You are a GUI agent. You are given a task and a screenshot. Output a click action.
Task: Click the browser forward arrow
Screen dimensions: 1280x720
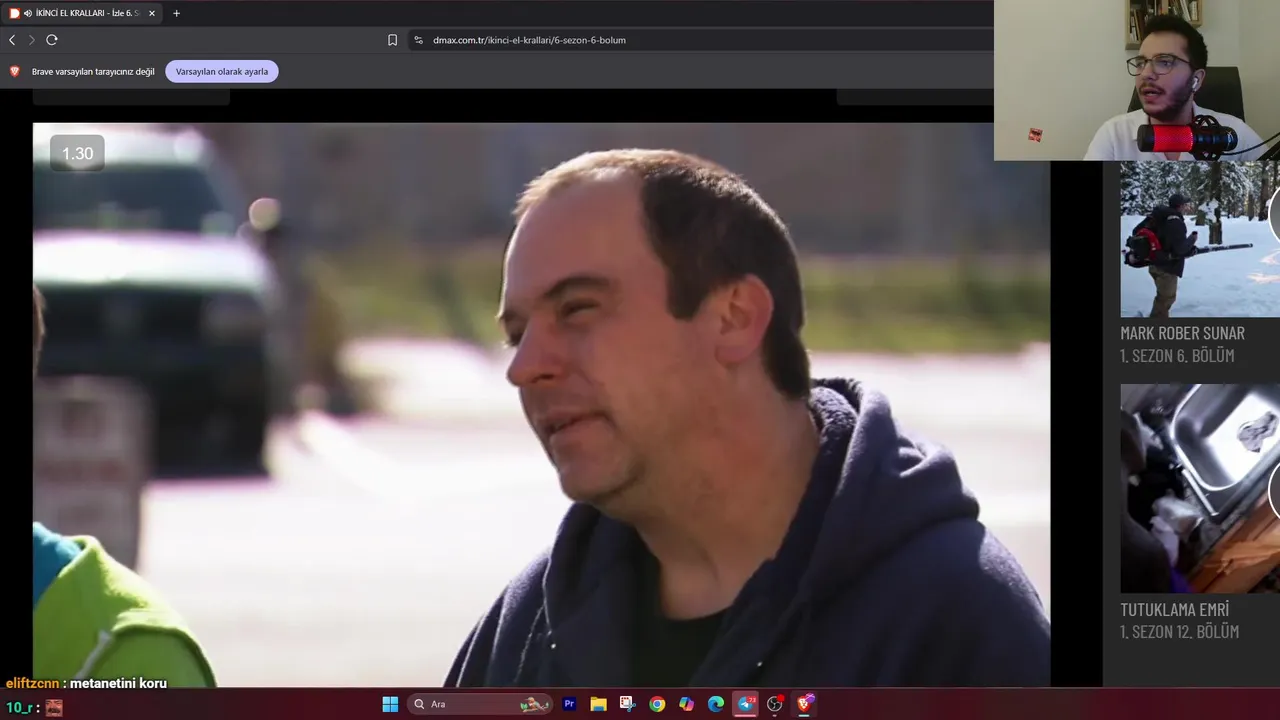[31, 40]
